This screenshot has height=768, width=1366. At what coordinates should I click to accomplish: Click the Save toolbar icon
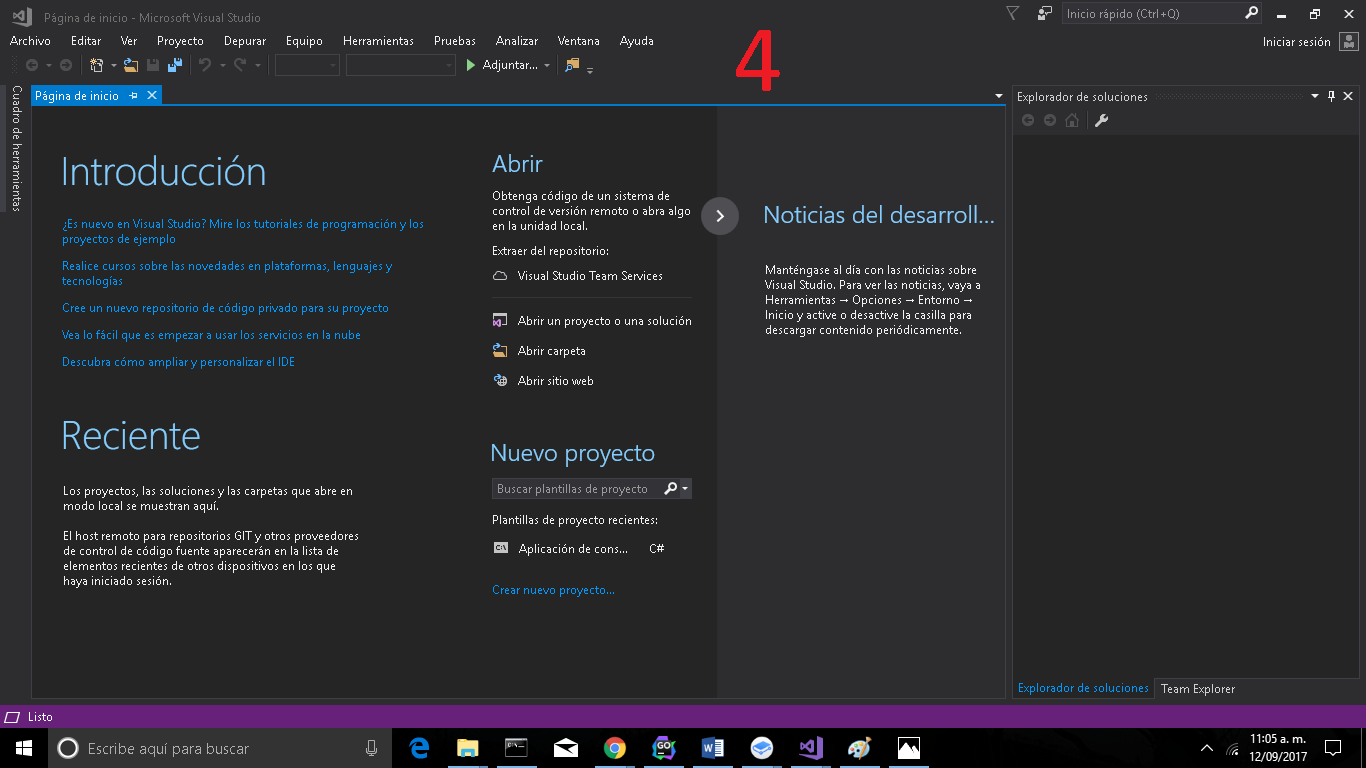tap(153, 65)
